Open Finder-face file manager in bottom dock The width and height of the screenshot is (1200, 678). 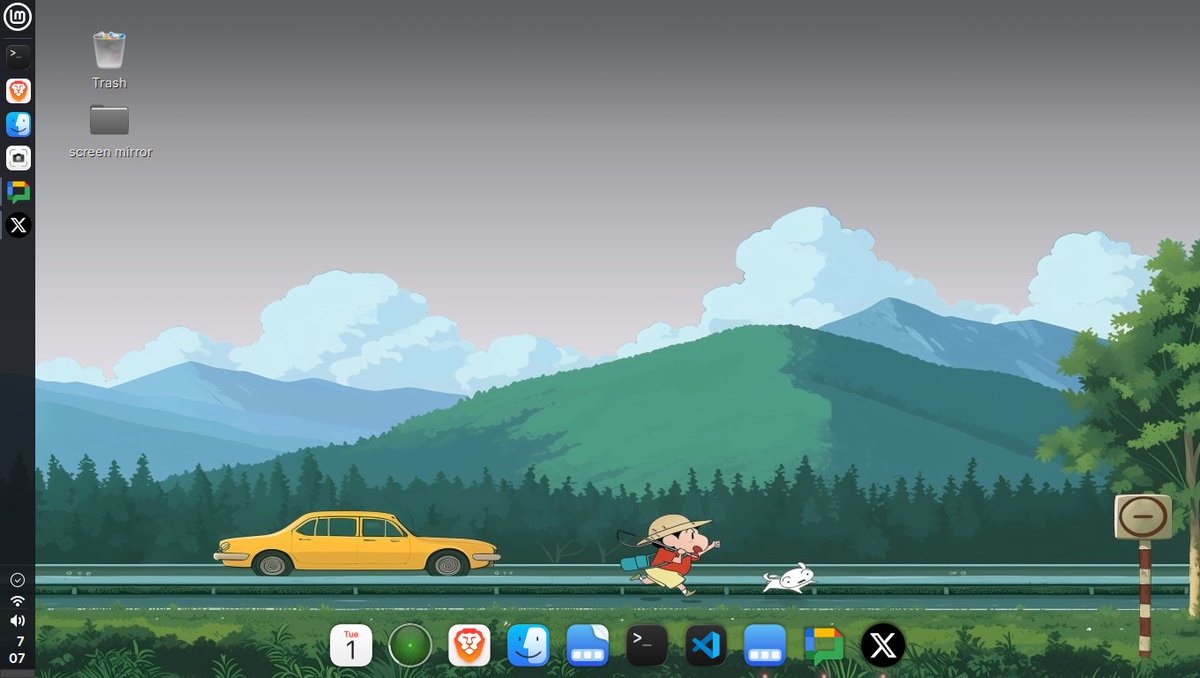pyautogui.click(x=528, y=645)
